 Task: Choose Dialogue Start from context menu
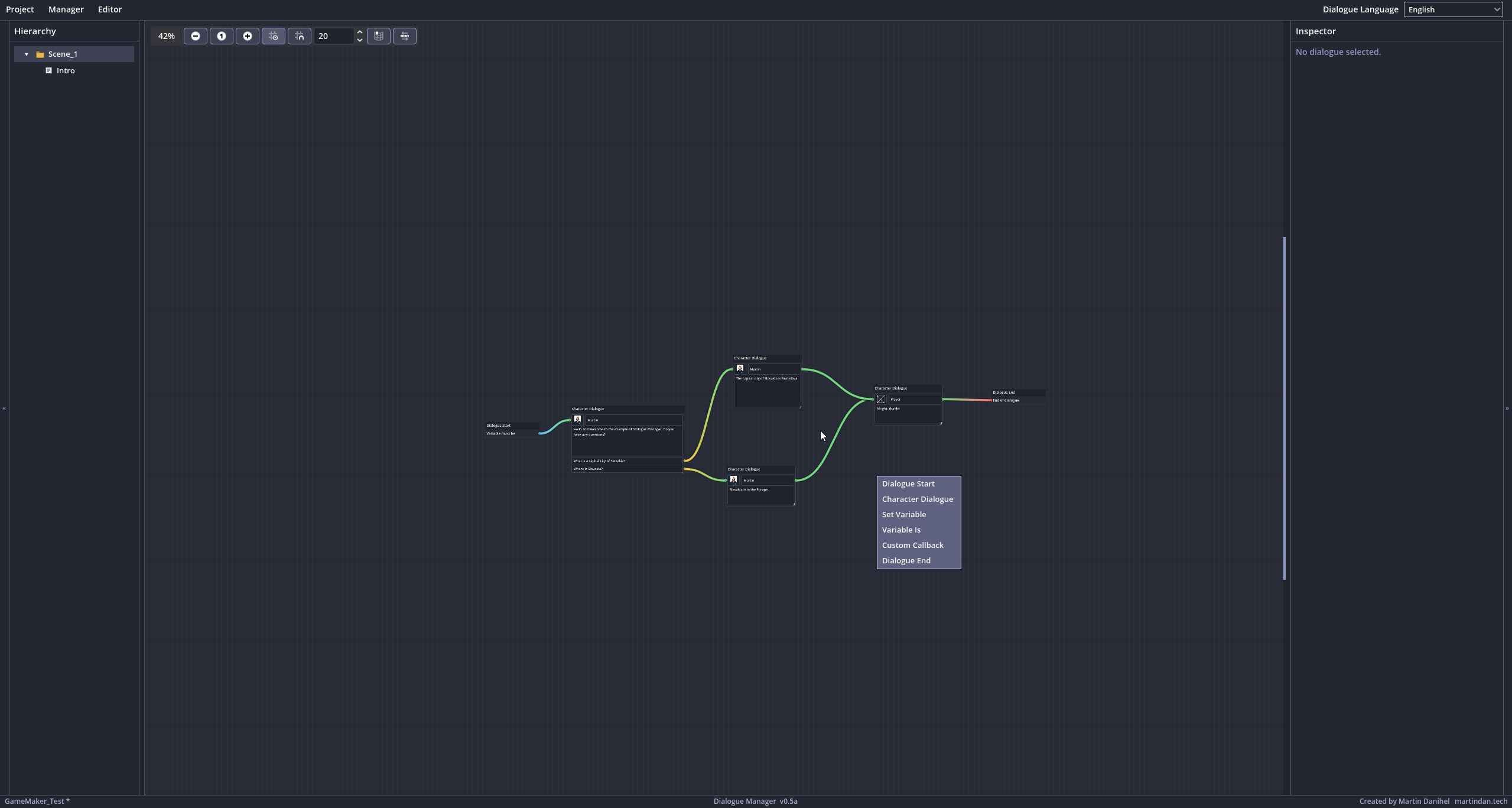(919, 484)
